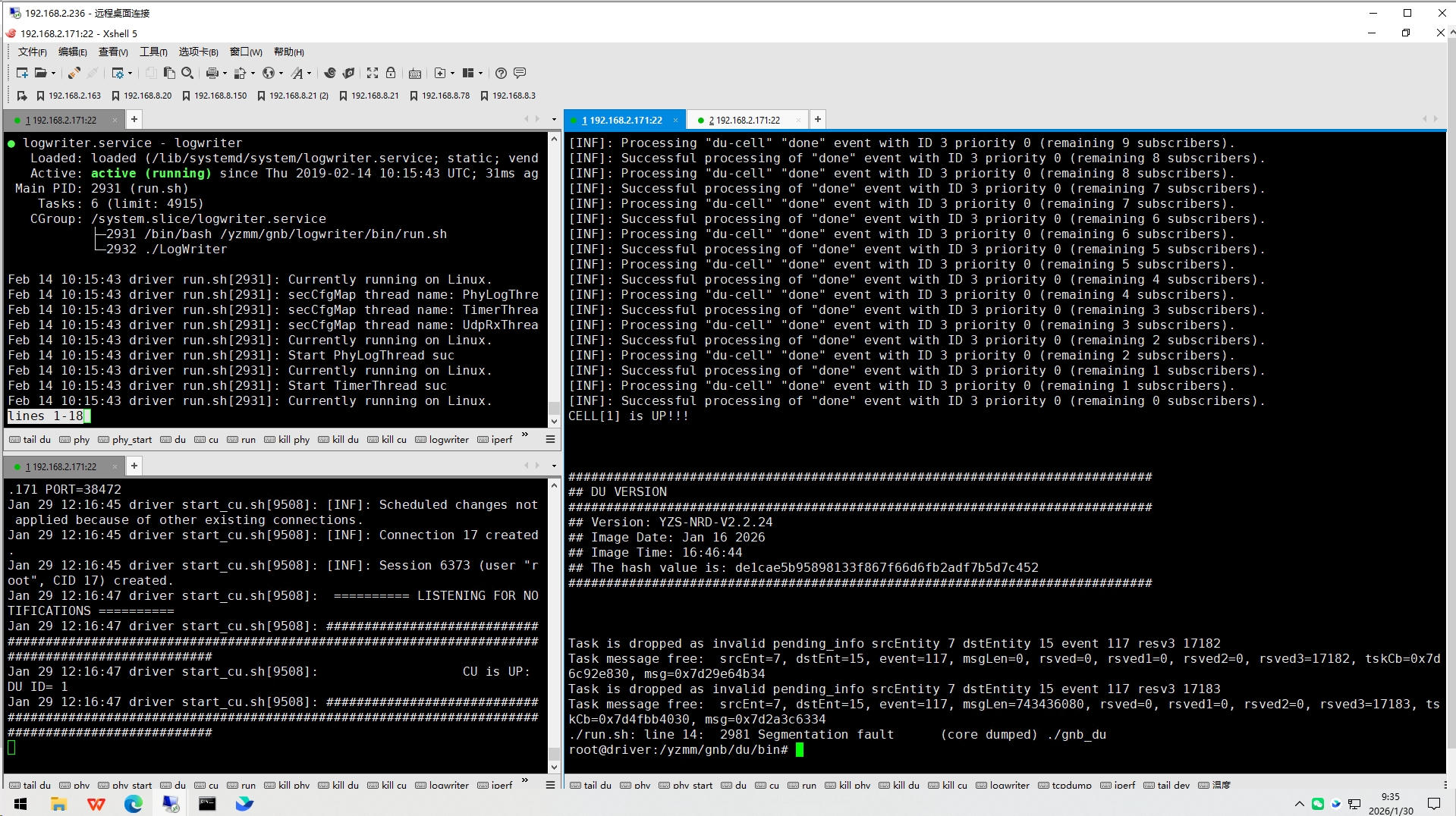Click the Paste icon in the toolbar
Viewport: 1456px width, 816px height.
coord(169,73)
